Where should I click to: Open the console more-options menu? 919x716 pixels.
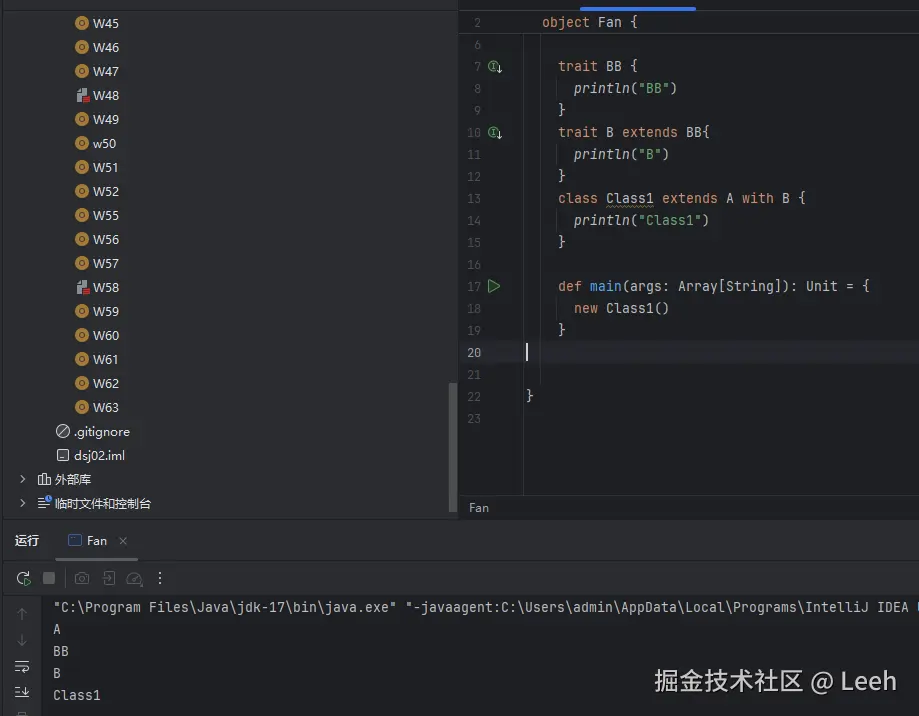point(160,578)
